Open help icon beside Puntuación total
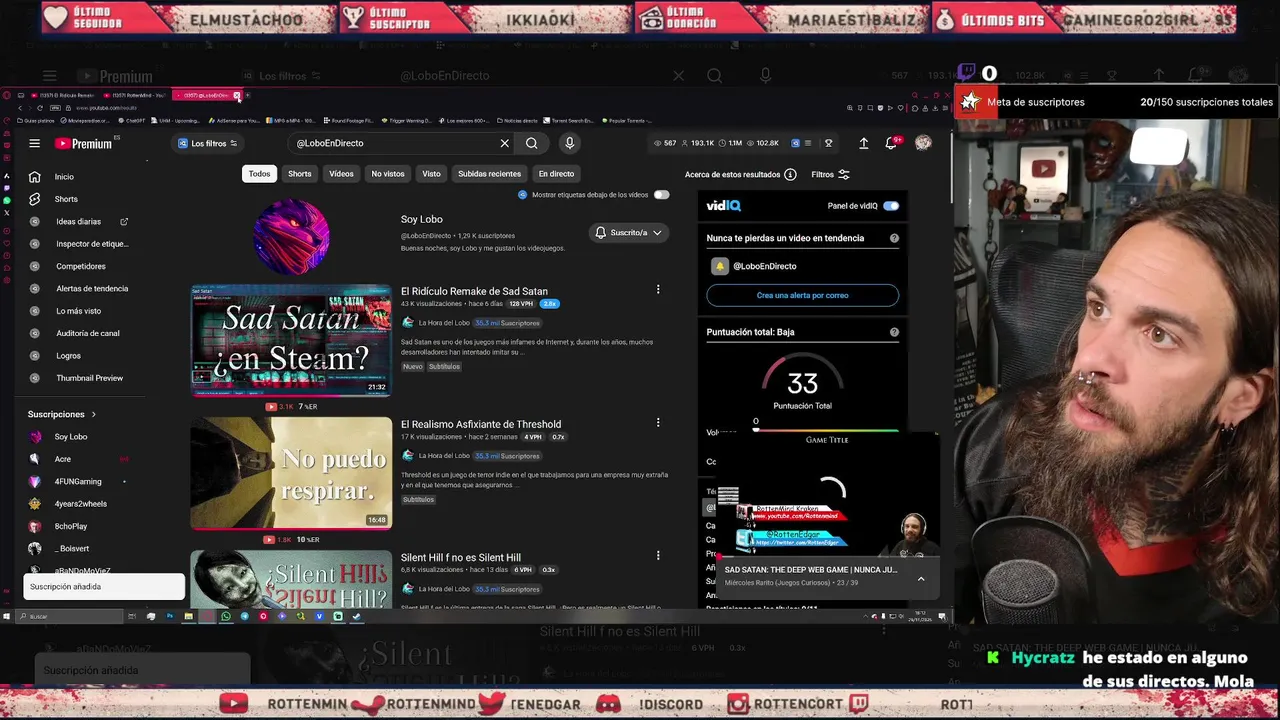The height and width of the screenshot is (720, 1280). [894, 332]
